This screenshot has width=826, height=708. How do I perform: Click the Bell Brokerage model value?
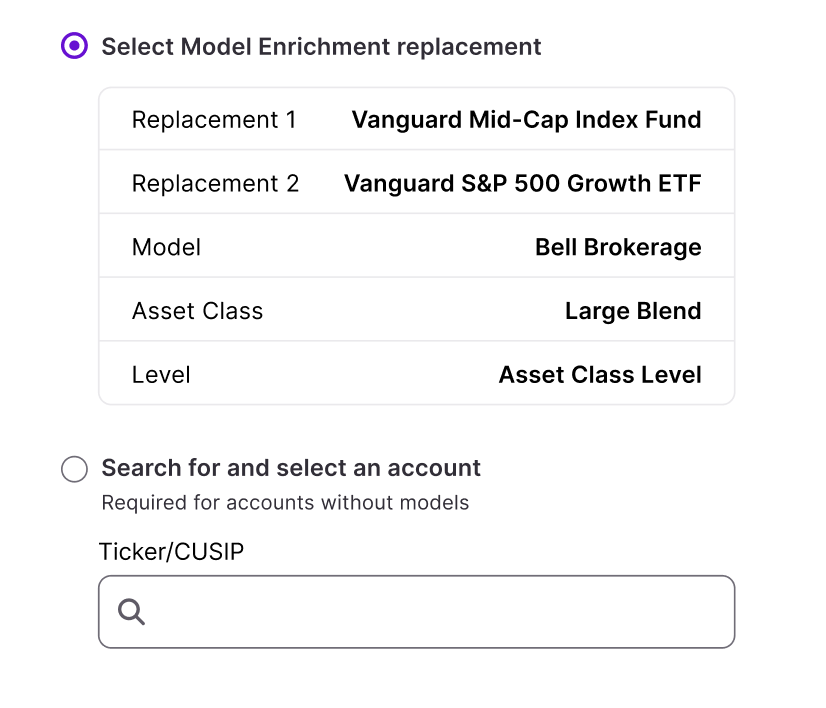(x=618, y=248)
